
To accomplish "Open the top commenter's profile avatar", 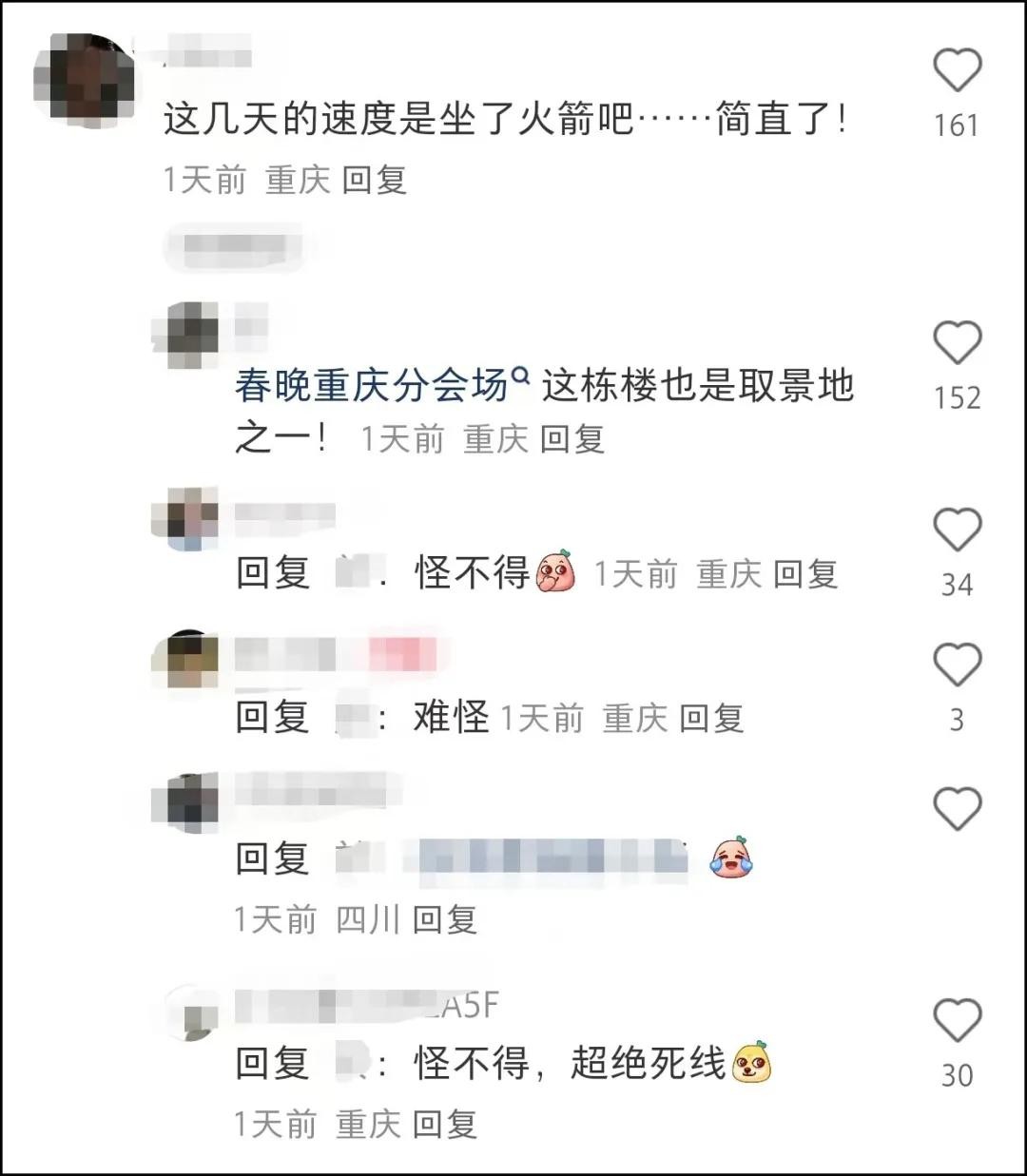I will coord(86,79).
